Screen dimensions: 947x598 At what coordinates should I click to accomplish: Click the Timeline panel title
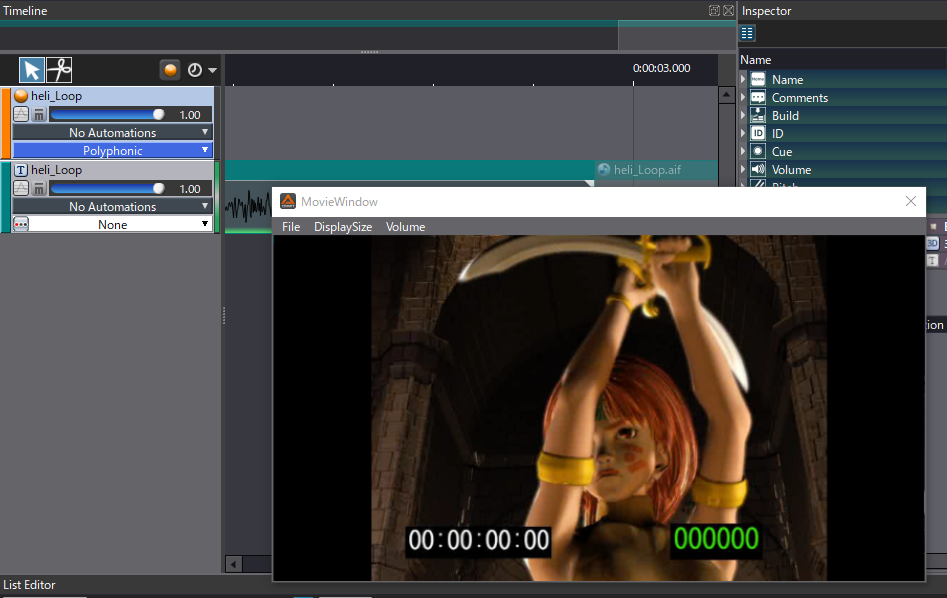(25, 10)
